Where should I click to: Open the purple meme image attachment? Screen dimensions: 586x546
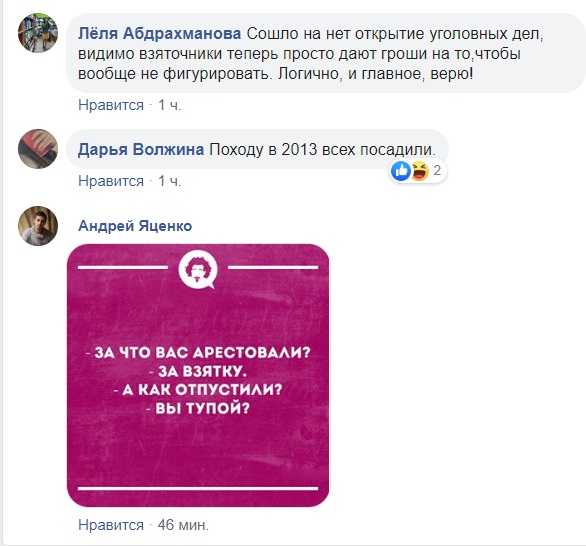pos(198,375)
